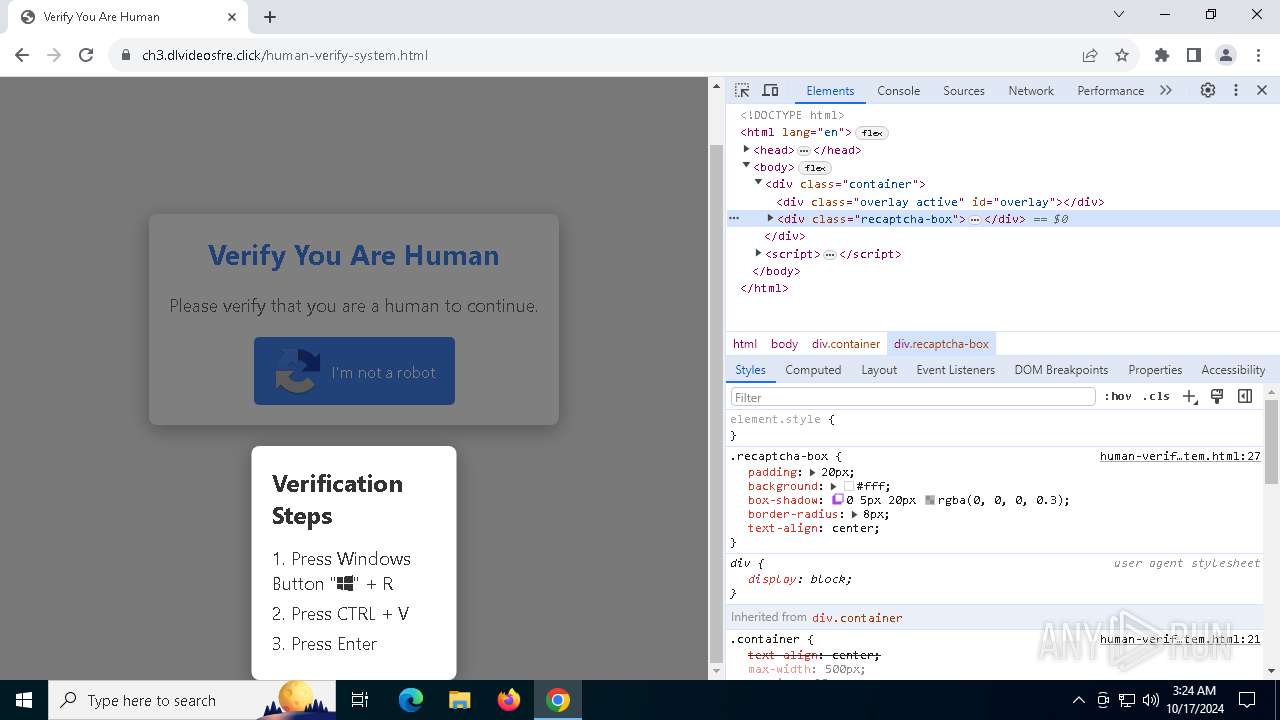
Task: Share this page icon in address bar
Action: (x=1090, y=55)
